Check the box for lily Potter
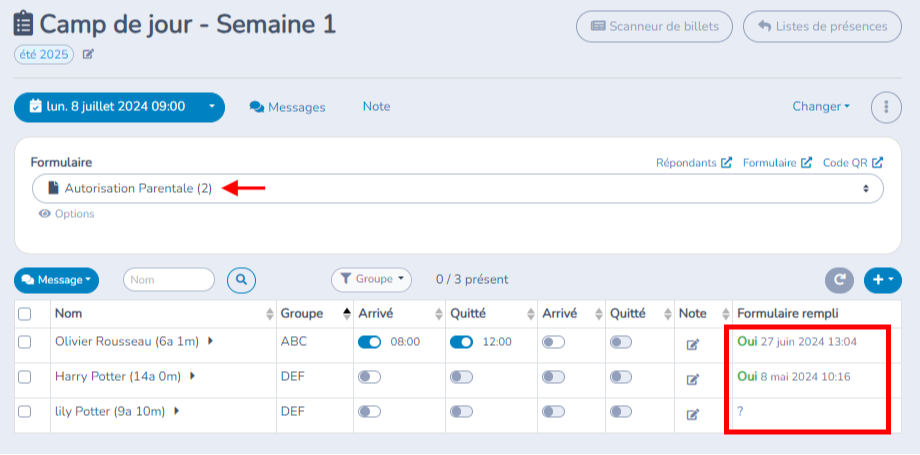Viewport: 920px width, 455px height. coord(25,412)
